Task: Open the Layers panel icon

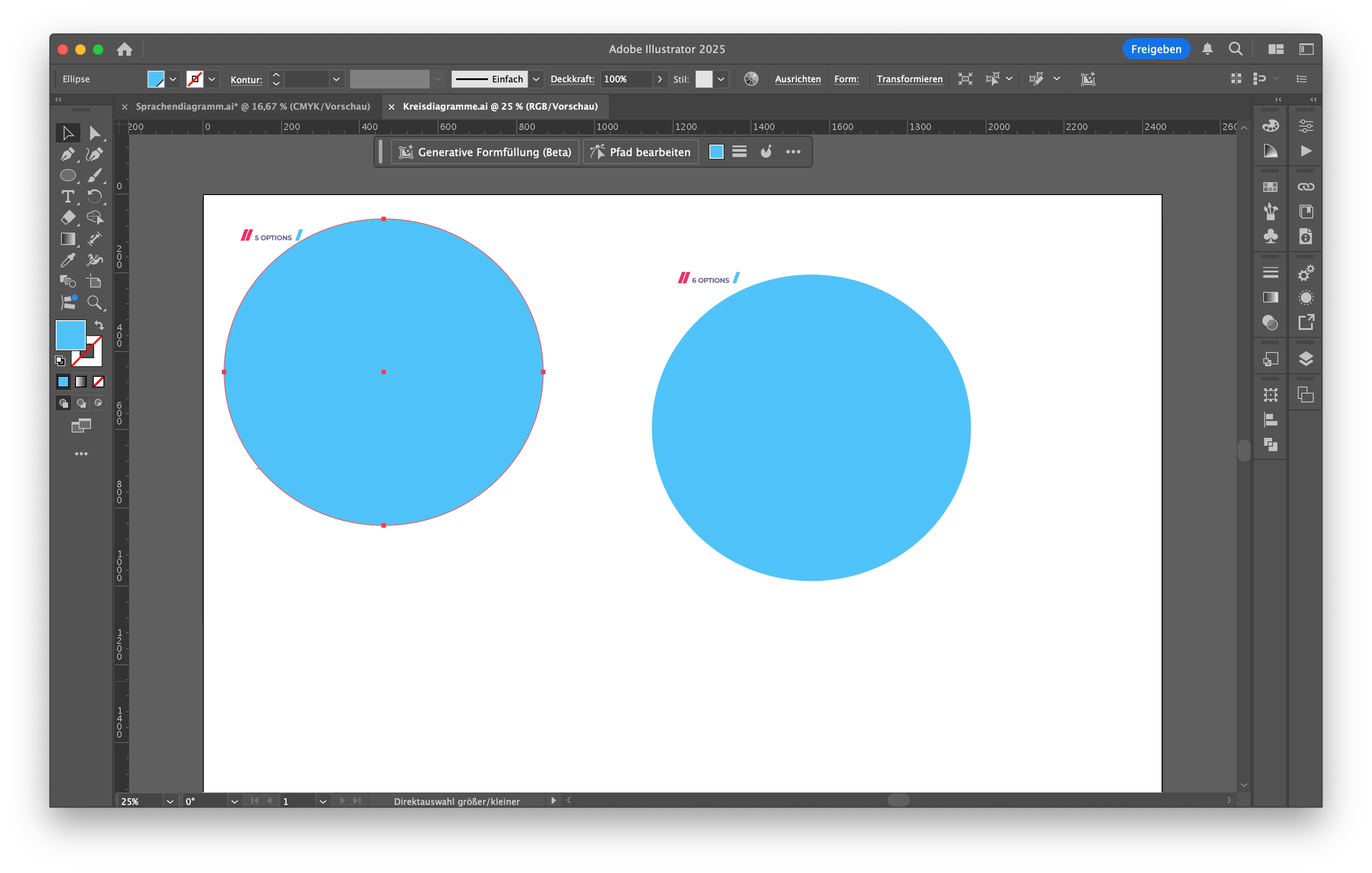Action: pyautogui.click(x=1305, y=359)
